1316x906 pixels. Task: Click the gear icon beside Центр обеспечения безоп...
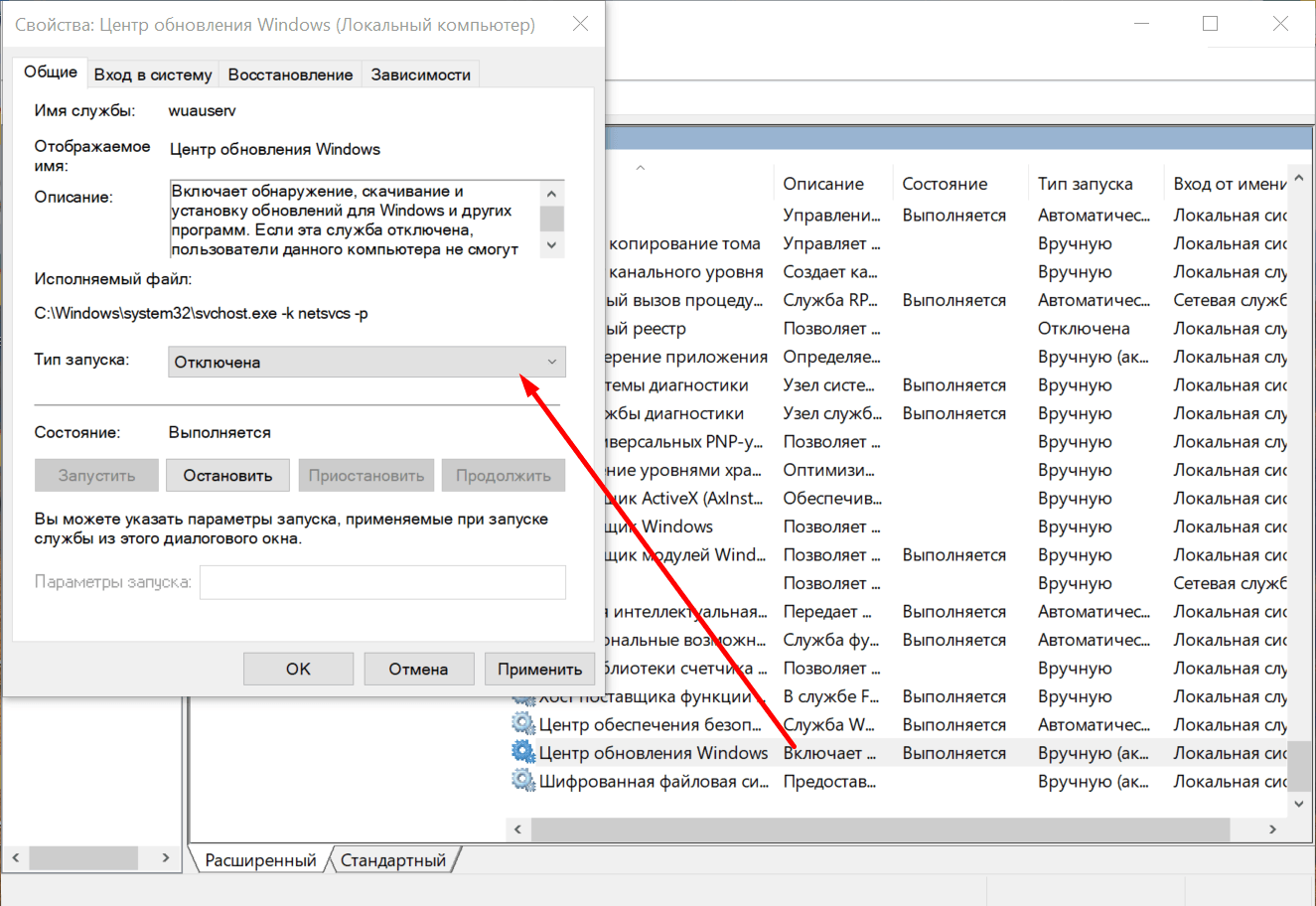point(523,724)
